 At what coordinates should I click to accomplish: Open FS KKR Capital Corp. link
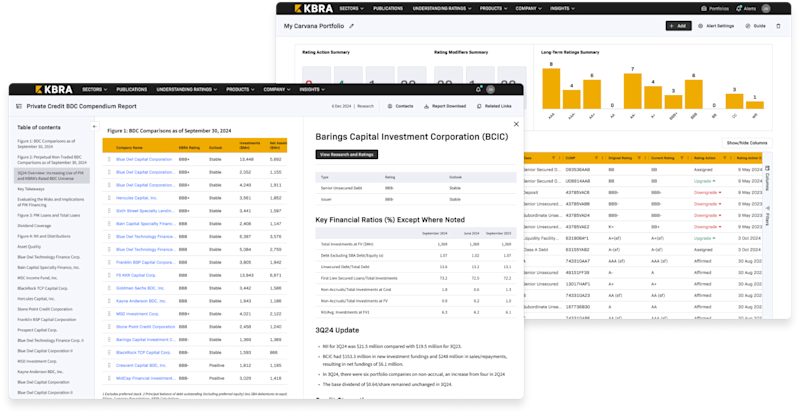pyautogui.click(x=136, y=275)
